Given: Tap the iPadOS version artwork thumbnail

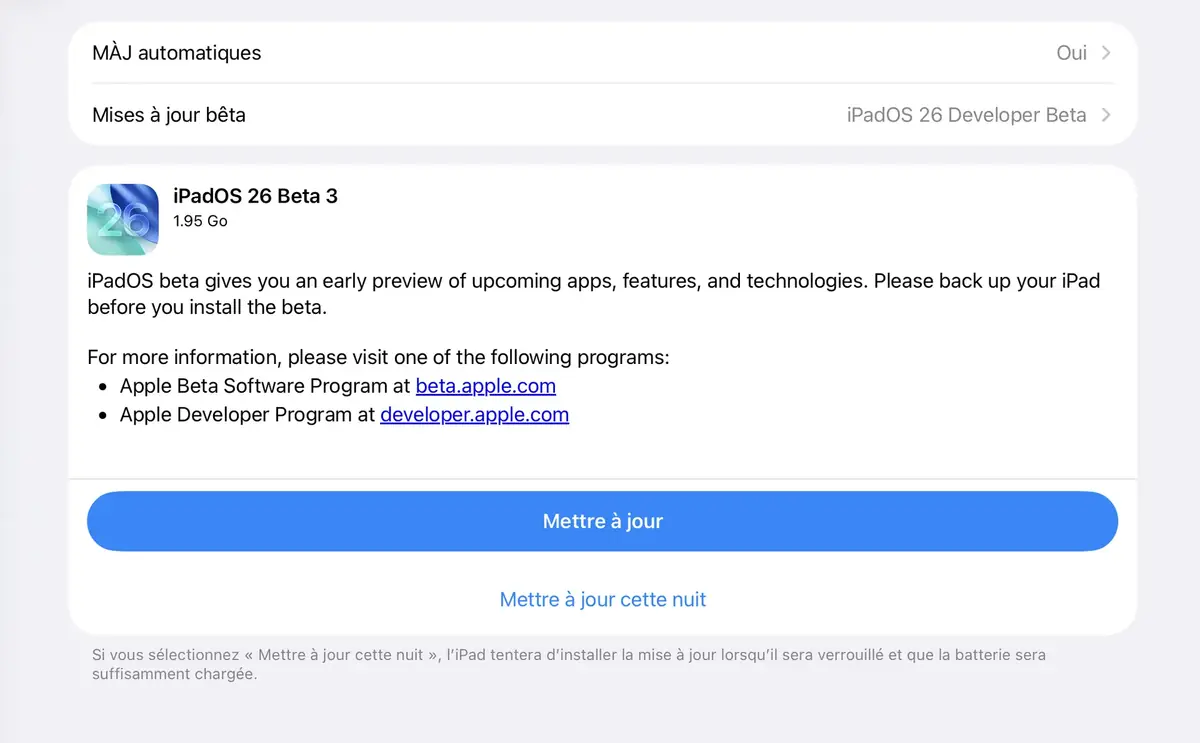Looking at the screenshot, I should click(122, 219).
